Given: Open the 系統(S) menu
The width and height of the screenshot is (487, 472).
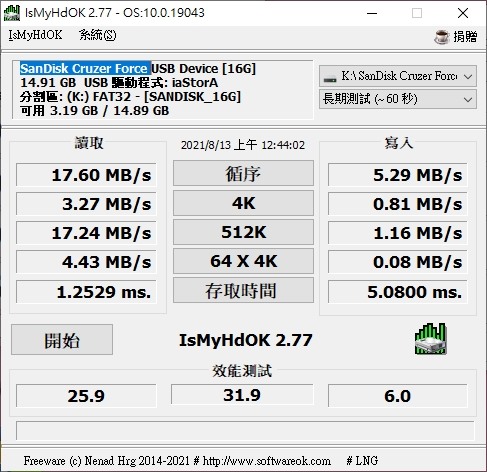Looking at the screenshot, I should [x=97, y=35].
